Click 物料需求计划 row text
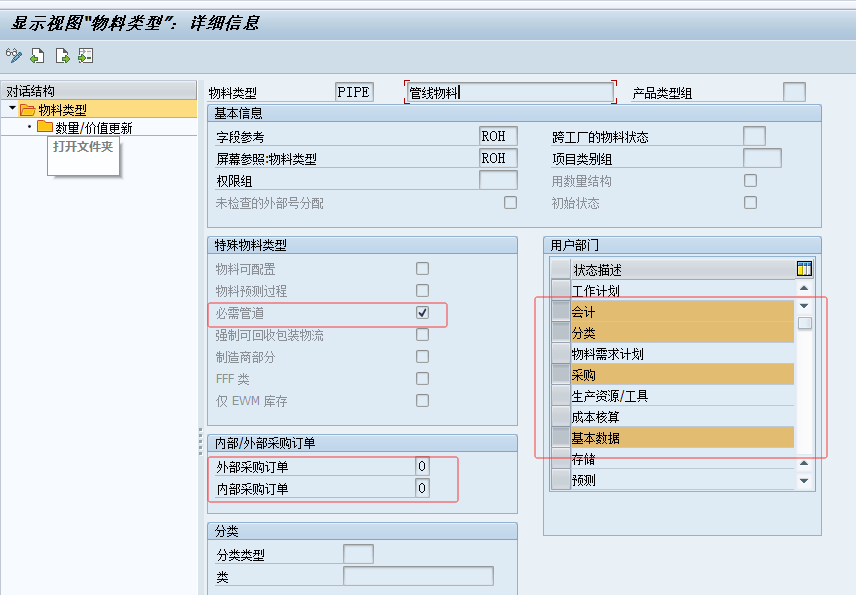 (x=607, y=354)
